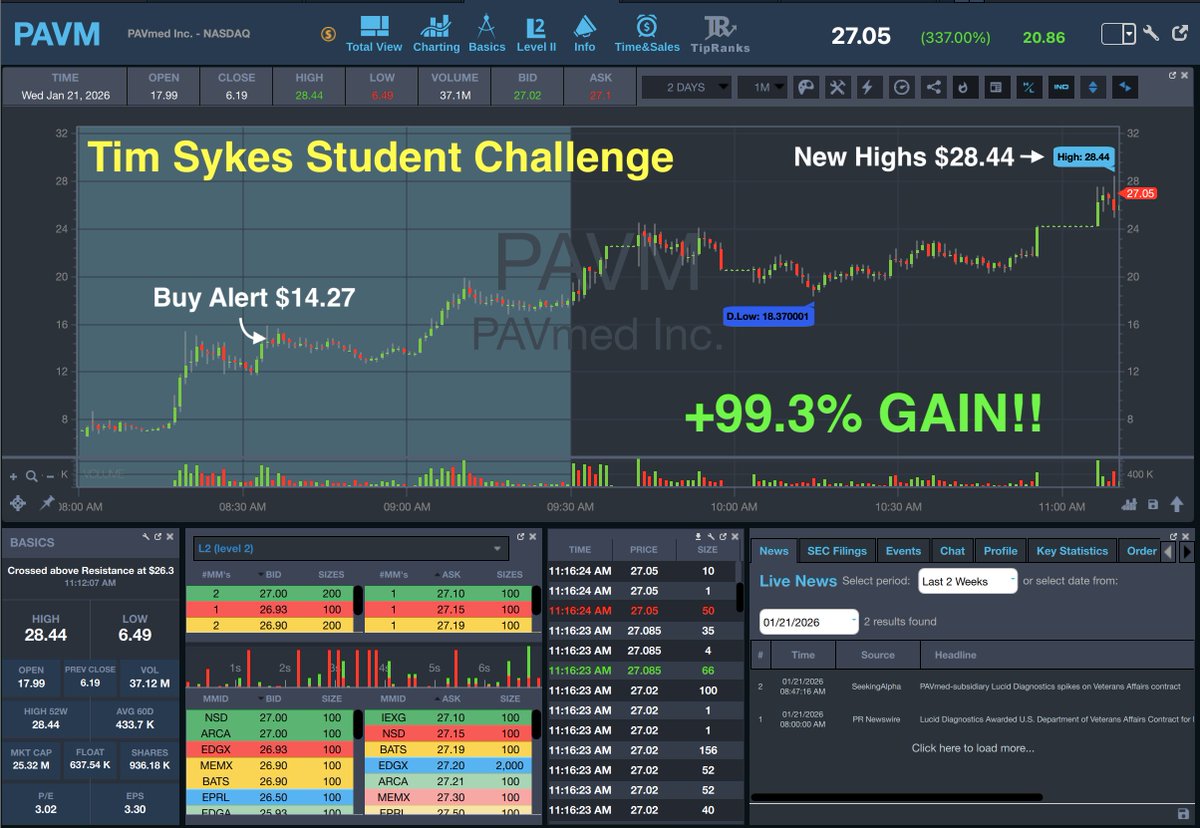Screen dimensions: 1200x828
Task: Open the chart color palette tool
Action: coord(805,87)
